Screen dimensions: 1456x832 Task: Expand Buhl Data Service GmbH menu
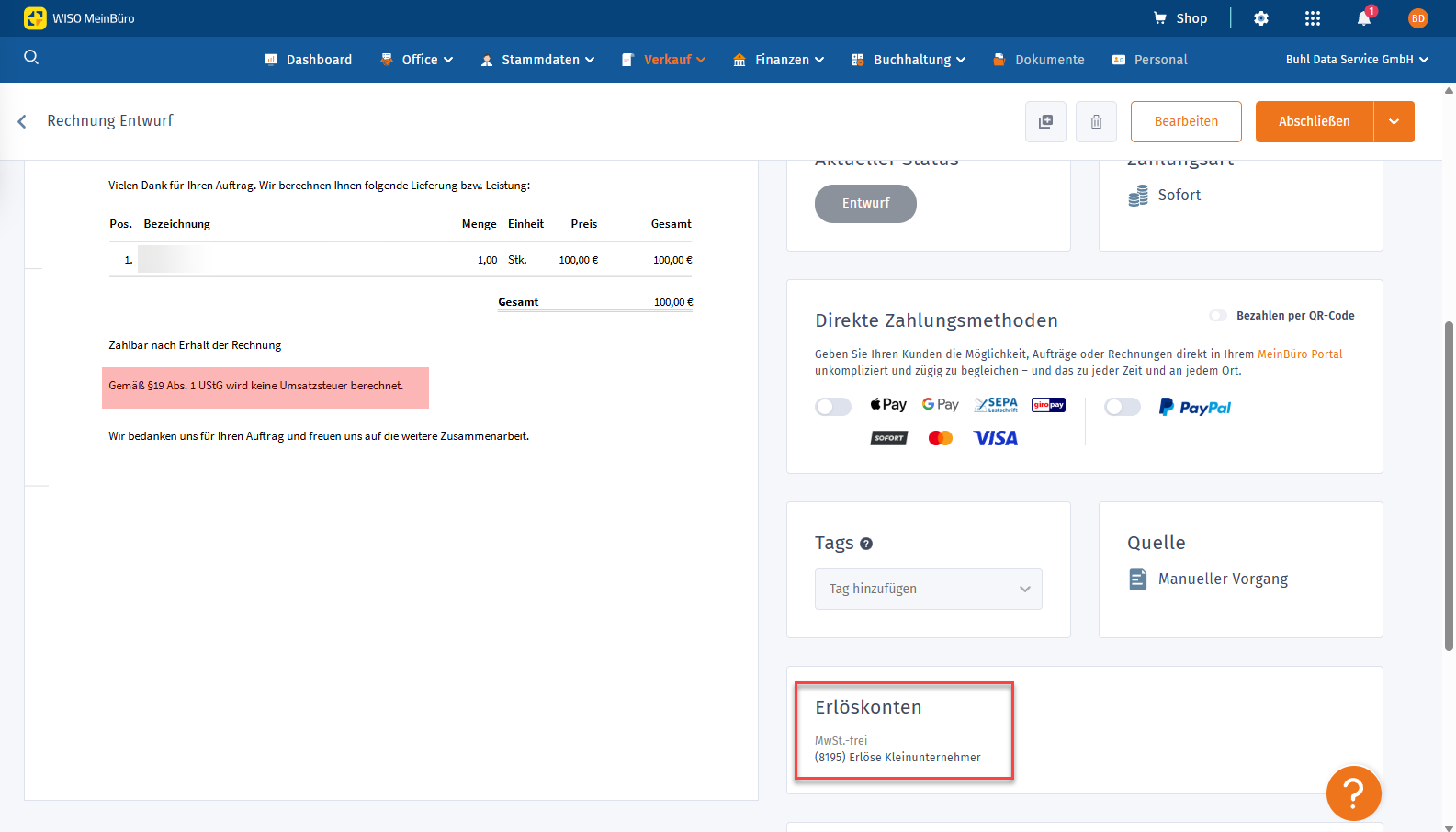(1356, 60)
